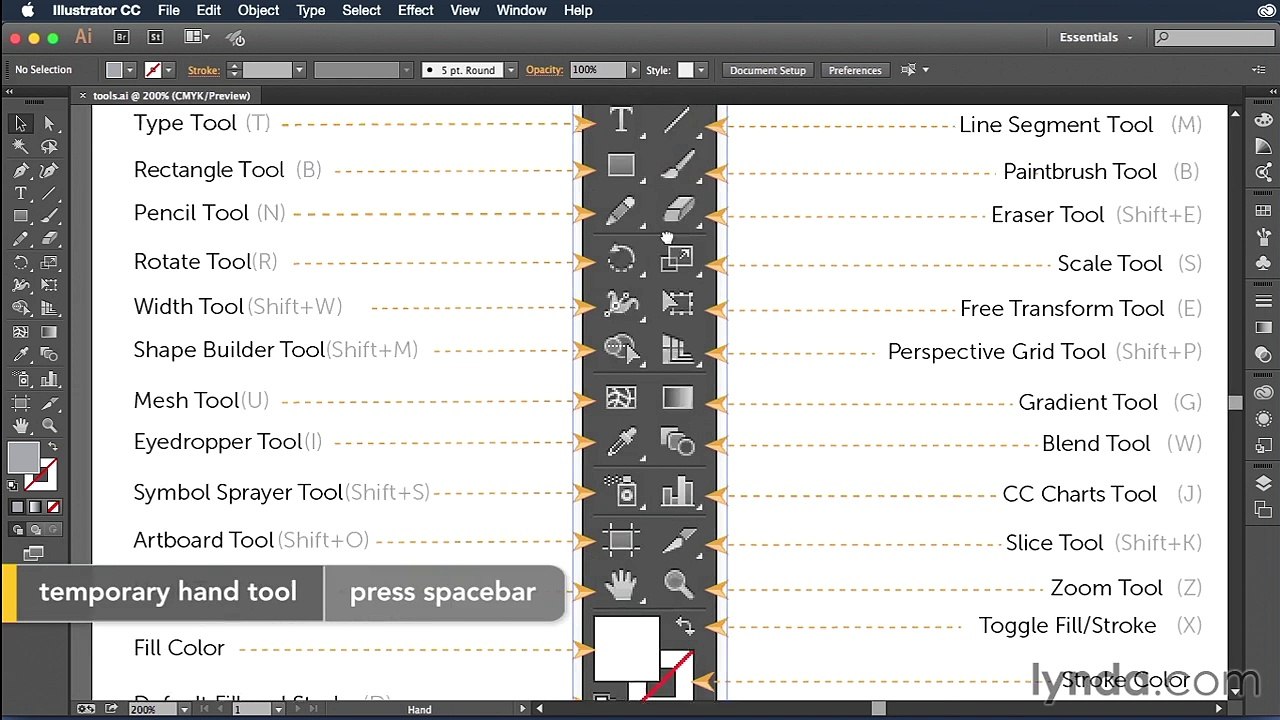
Task: Choose the Scale tool in left toolbar
Action: click(49, 263)
